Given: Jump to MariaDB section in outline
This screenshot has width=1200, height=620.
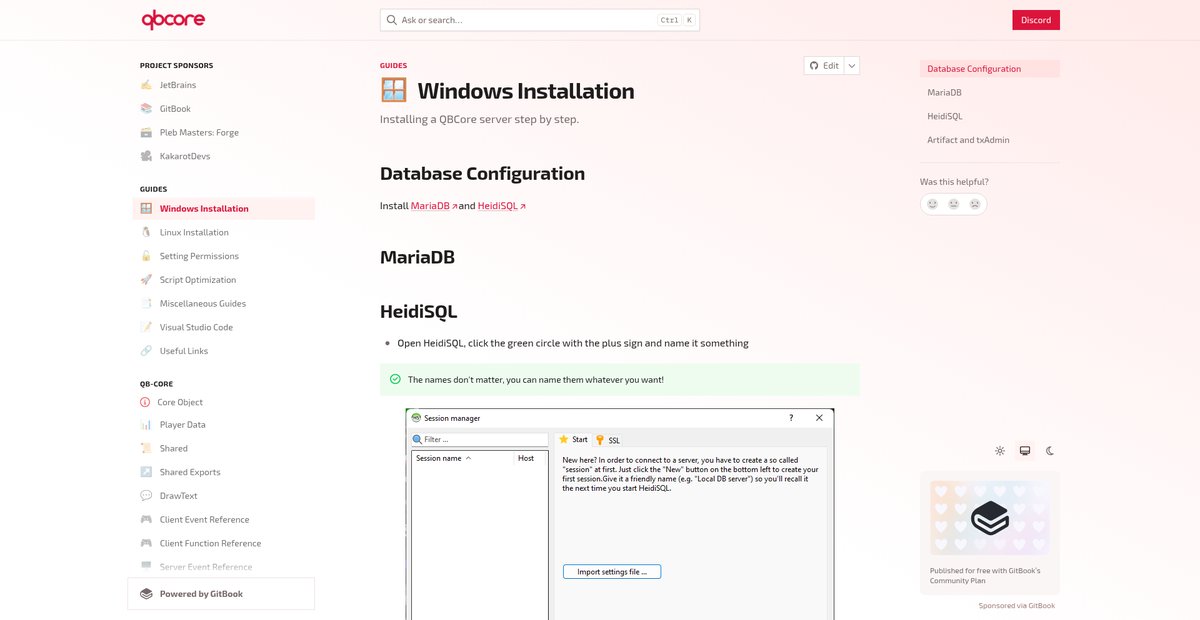Looking at the screenshot, I should [990, 93].
